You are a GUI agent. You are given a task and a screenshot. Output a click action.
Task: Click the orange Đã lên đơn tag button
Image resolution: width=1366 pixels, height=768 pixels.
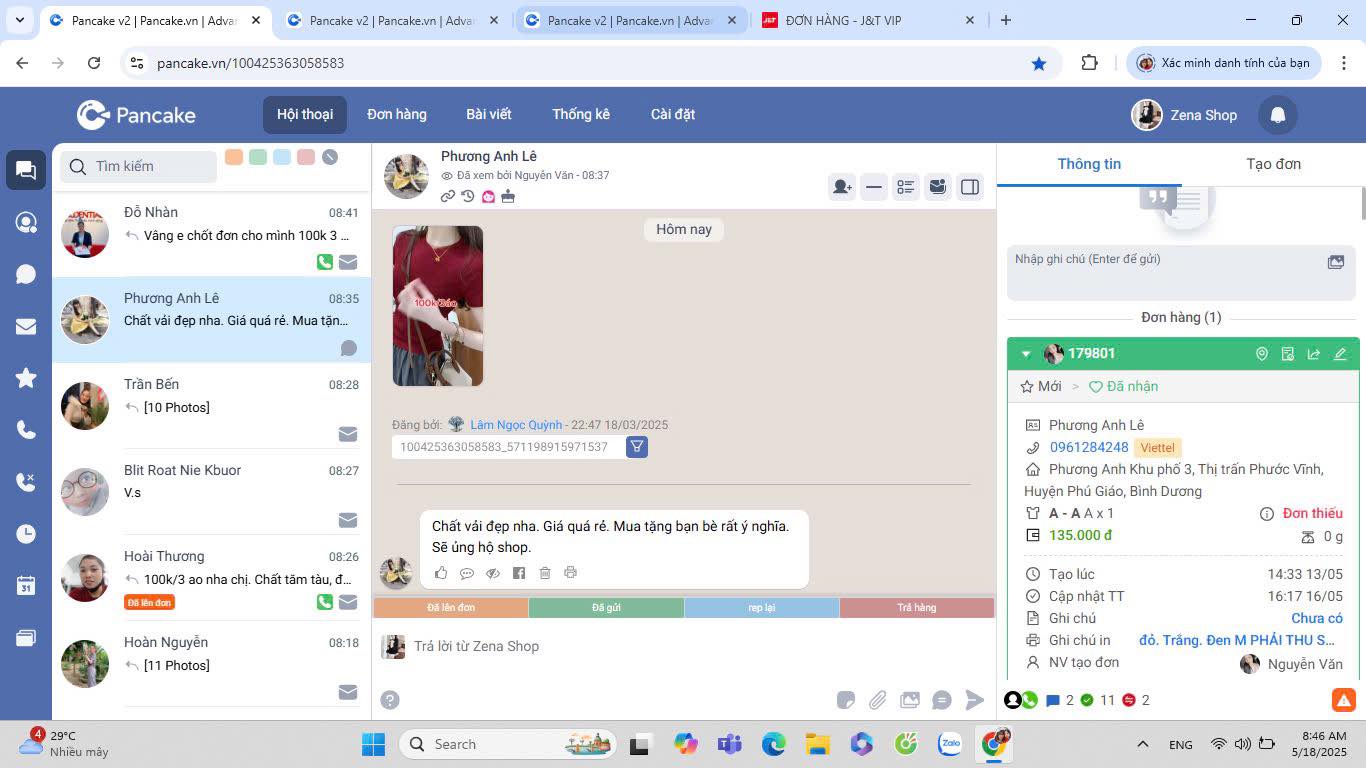pyautogui.click(x=451, y=607)
